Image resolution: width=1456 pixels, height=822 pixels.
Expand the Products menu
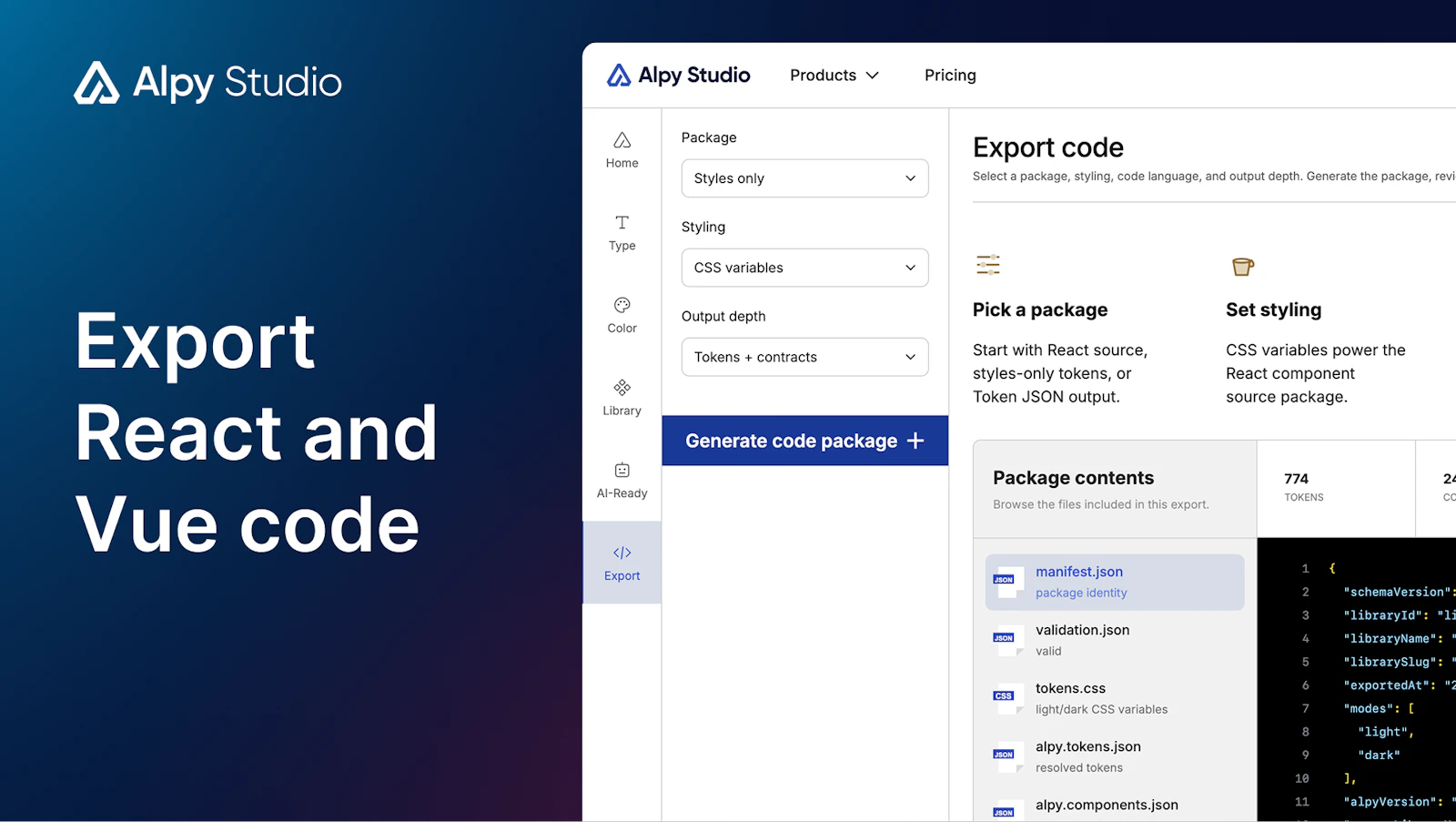point(834,75)
